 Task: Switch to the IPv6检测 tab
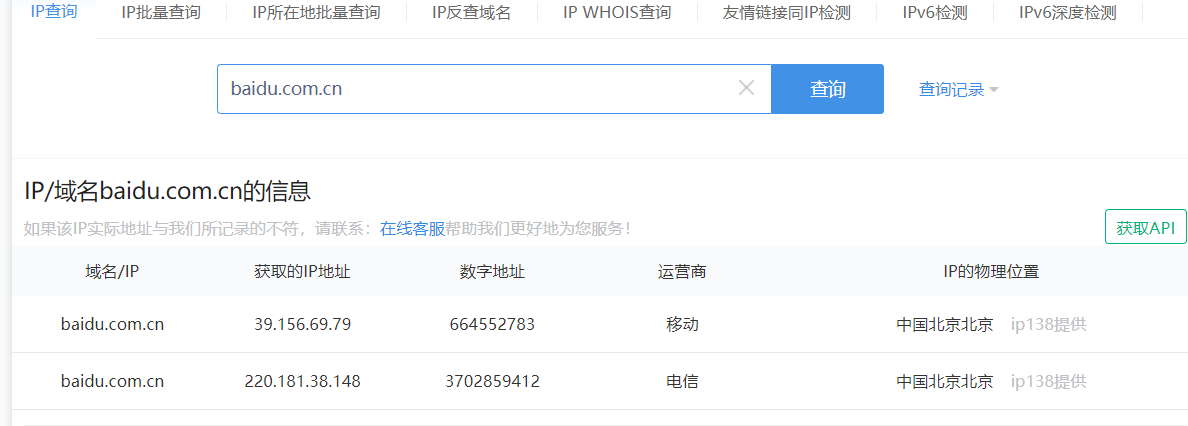tap(935, 13)
